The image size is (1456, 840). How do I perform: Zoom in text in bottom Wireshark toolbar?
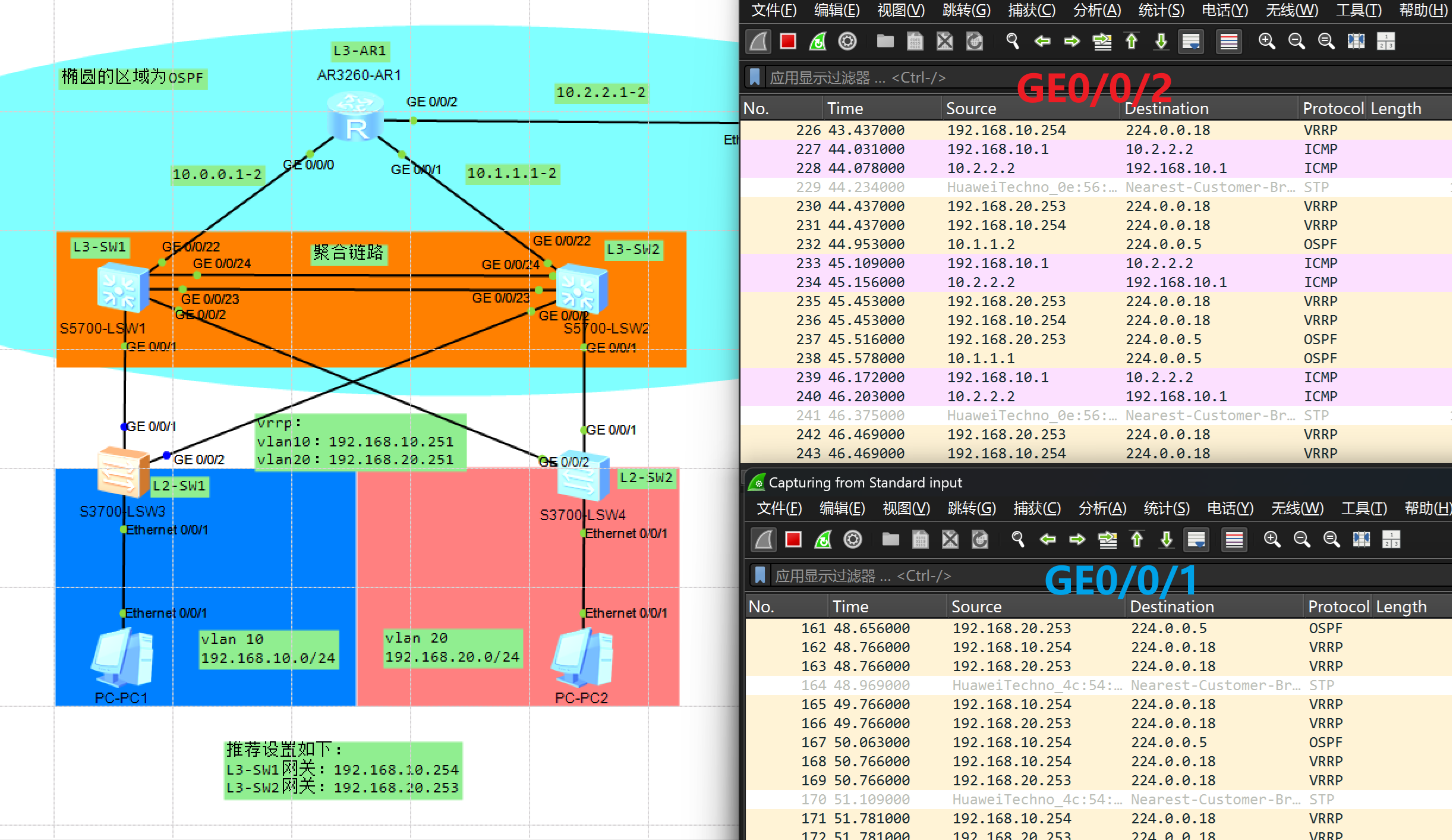1272,539
